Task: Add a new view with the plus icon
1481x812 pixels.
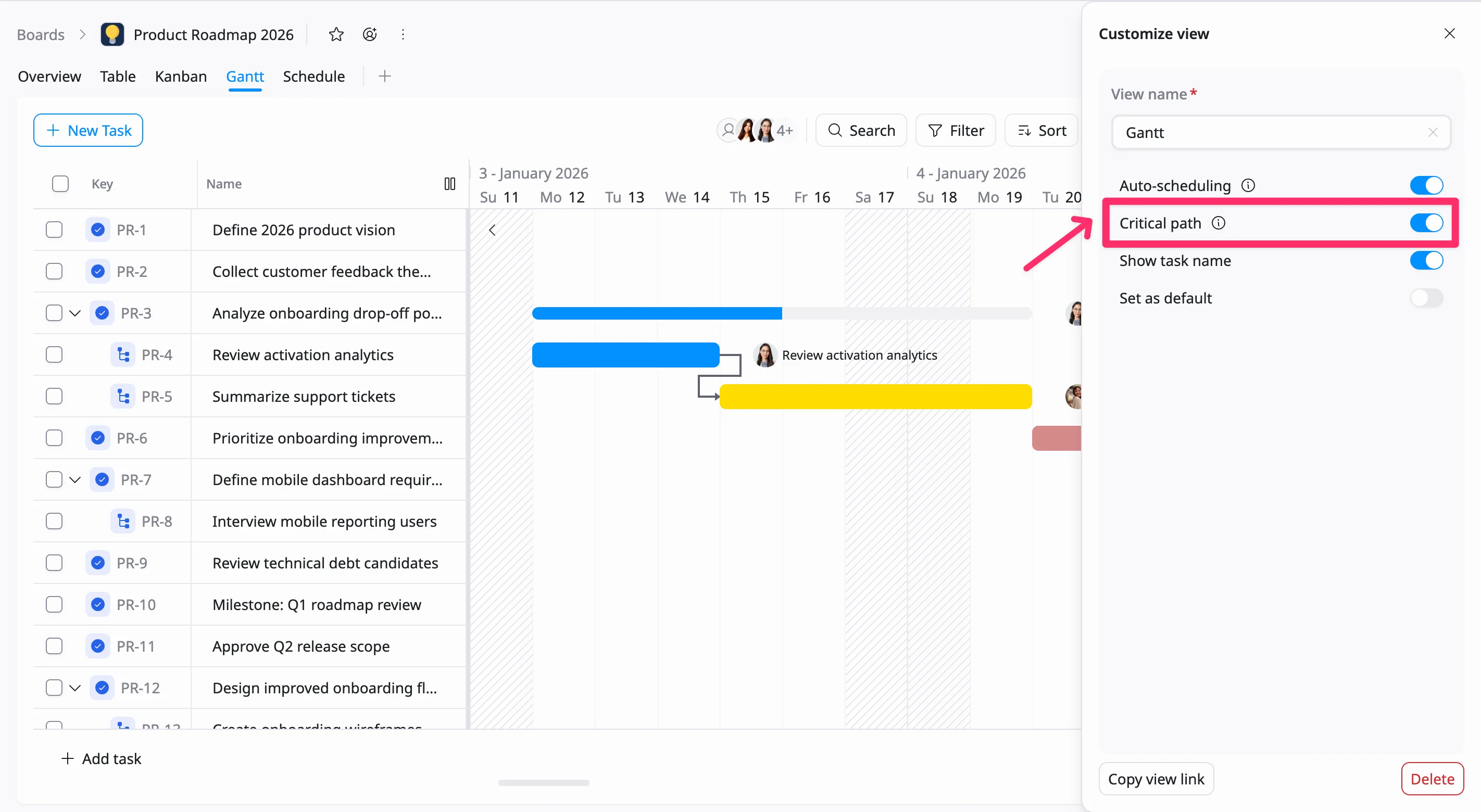Action: pyautogui.click(x=385, y=76)
